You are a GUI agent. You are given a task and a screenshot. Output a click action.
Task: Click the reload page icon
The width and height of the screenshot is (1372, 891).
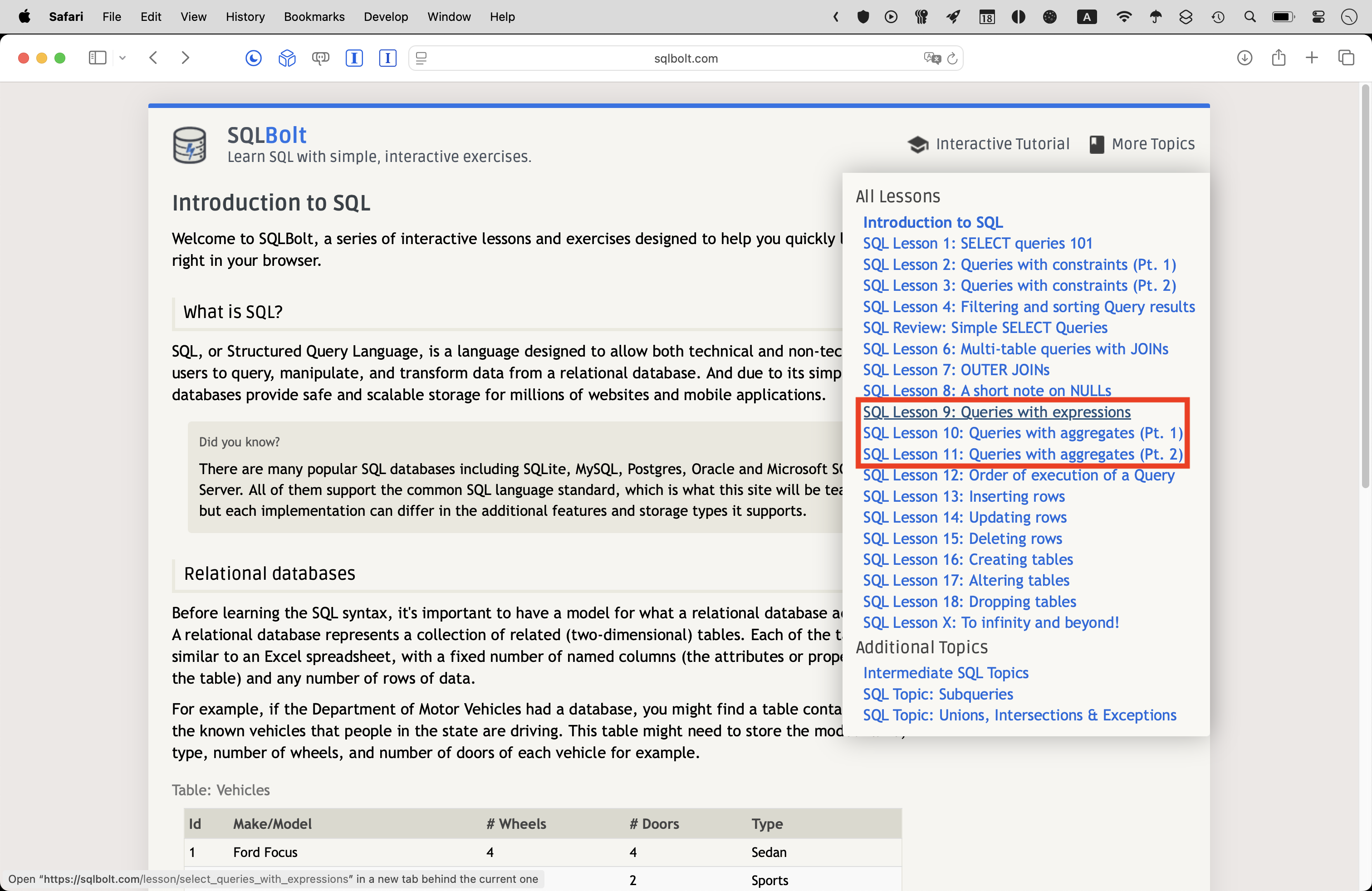point(952,58)
